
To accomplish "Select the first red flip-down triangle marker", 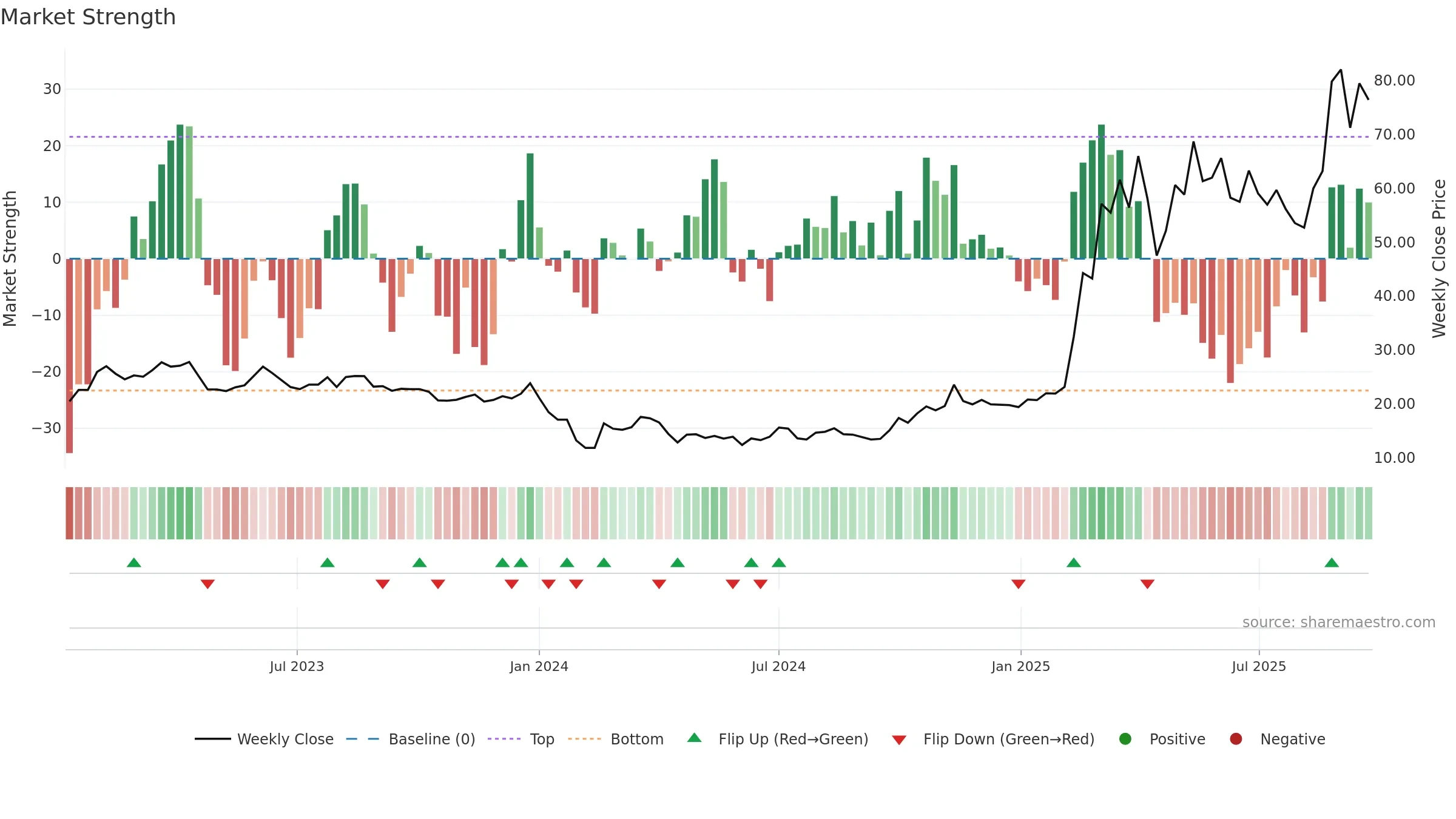I will pyautogui.click(x=207, y=584).
